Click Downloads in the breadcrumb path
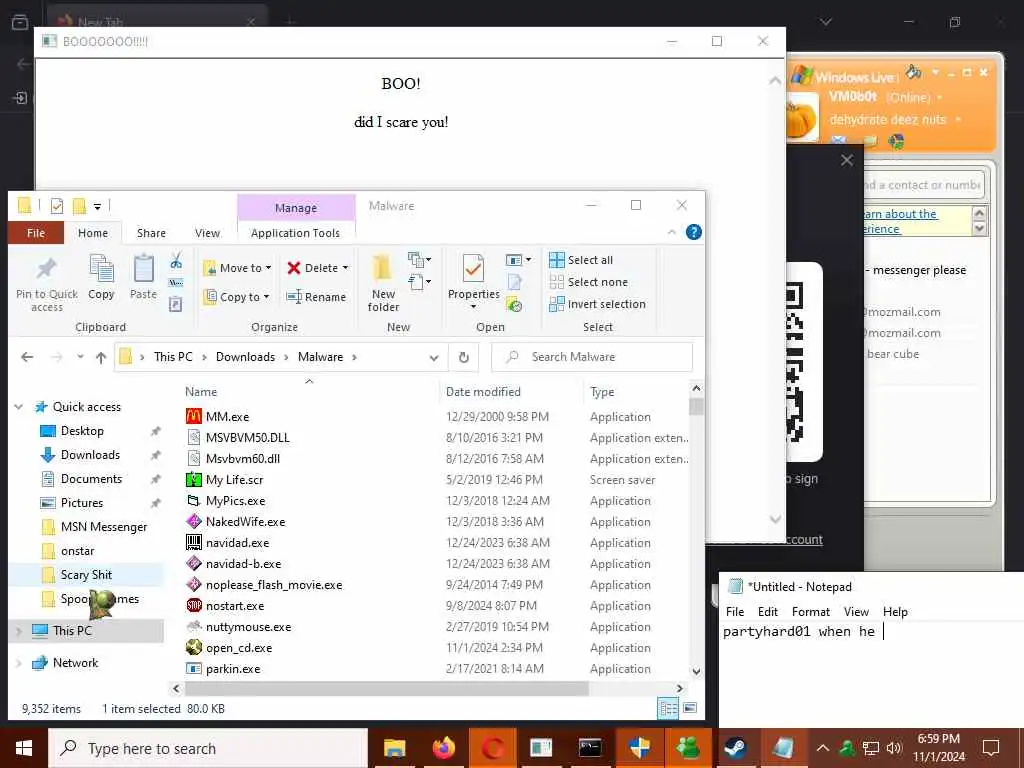The height and width of the screenshot is (768, 1024). coord(246,357)
